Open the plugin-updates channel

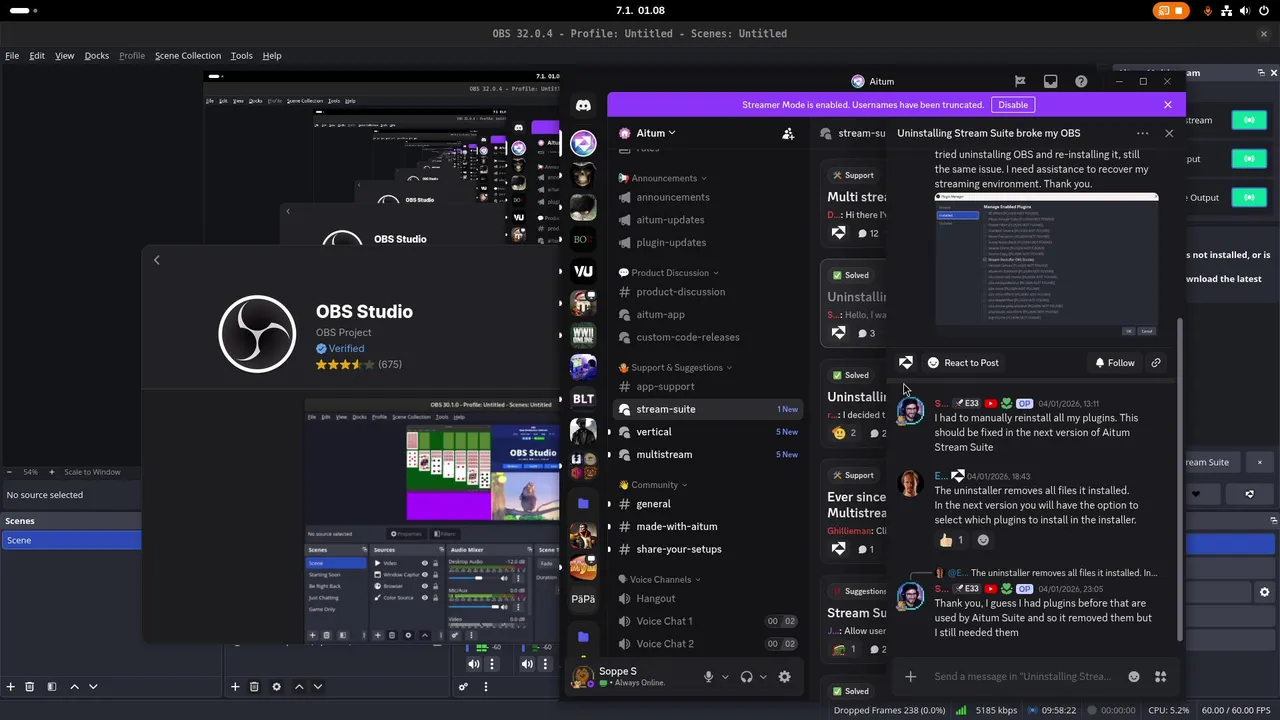click(x=671, y=243)
